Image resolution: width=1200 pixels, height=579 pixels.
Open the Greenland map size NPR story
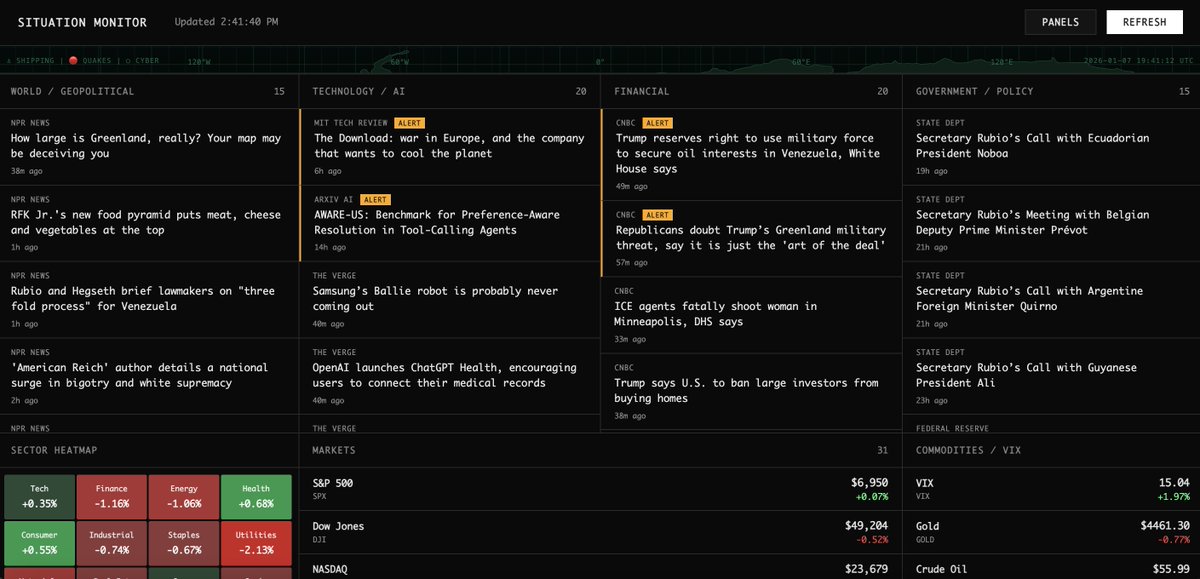[149, 147]
